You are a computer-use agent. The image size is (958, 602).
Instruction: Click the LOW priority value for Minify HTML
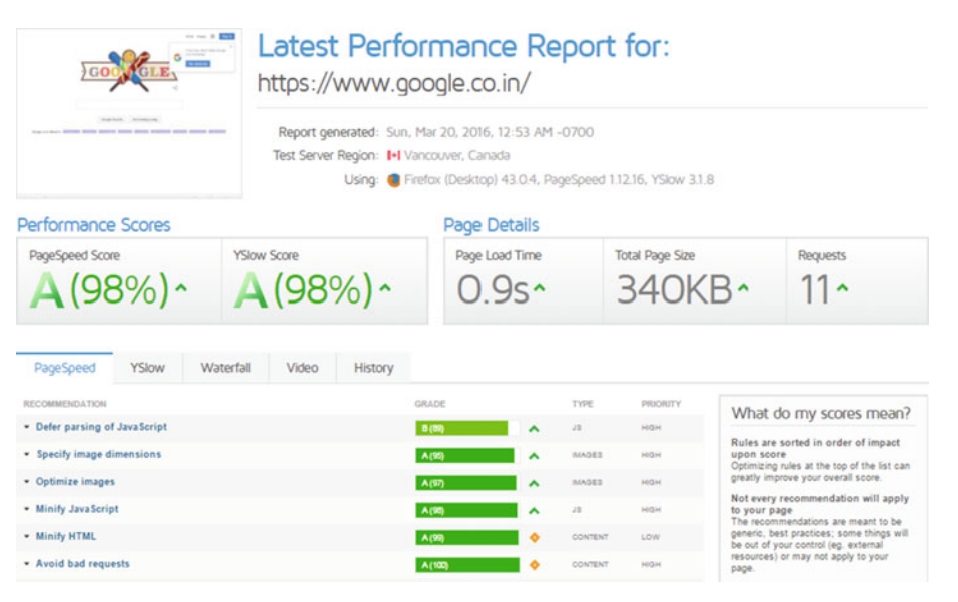coord(651,537)
